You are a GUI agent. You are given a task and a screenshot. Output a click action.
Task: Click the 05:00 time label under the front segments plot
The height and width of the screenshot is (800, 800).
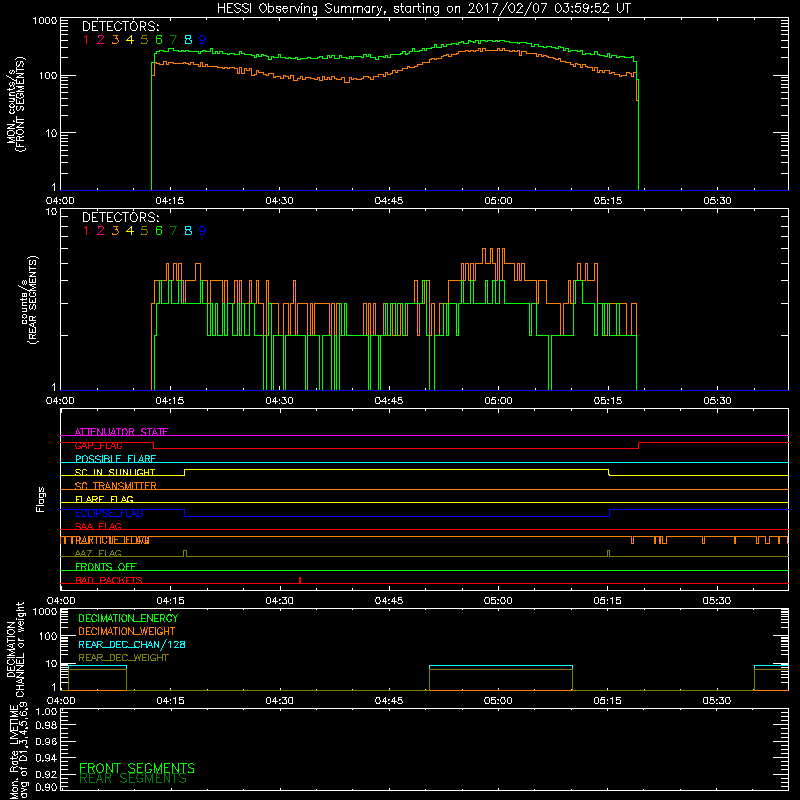click(498, 201)
